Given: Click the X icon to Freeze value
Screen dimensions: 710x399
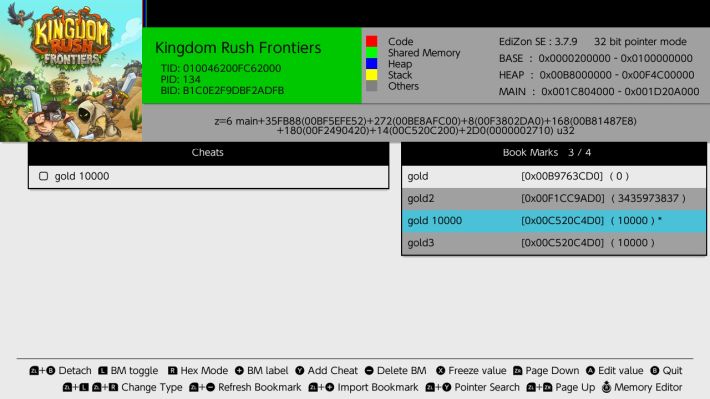Looking at the screenshot, I should [x=441, y=370].
